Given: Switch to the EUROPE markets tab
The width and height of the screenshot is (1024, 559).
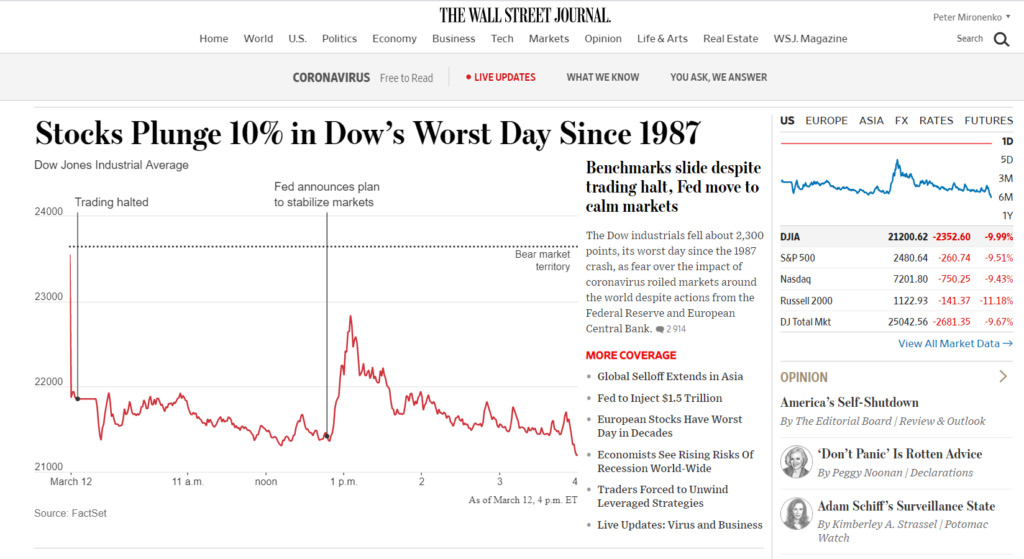Looking at the screenshot, I should tap(826, 121).
